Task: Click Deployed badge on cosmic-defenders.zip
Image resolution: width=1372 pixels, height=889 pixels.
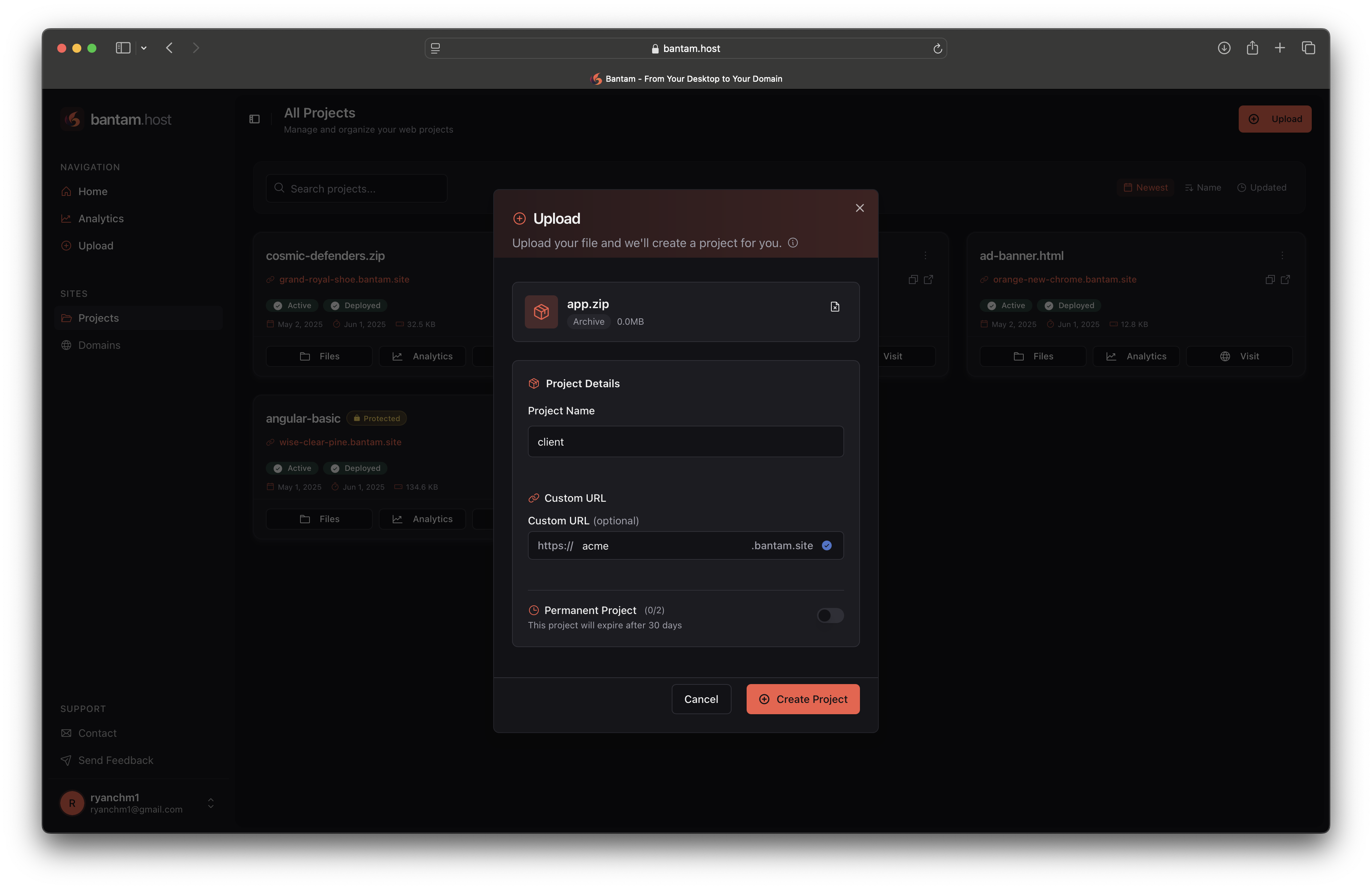Action: tap(356, 305)
